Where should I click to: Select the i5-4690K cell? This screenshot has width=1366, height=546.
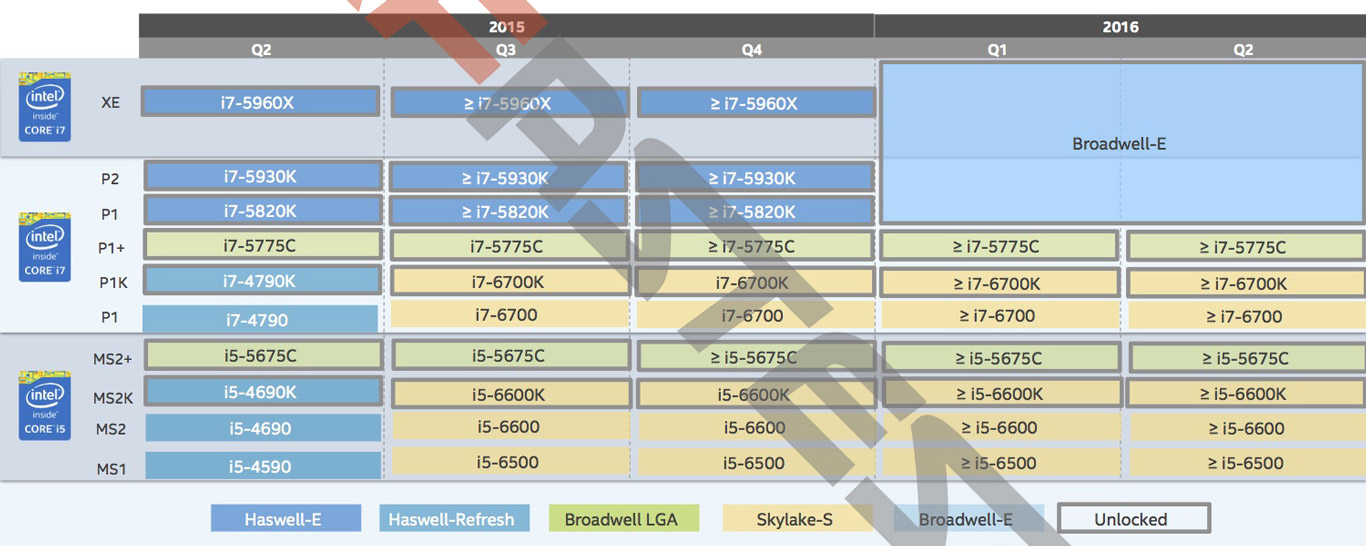coord(264,391)
